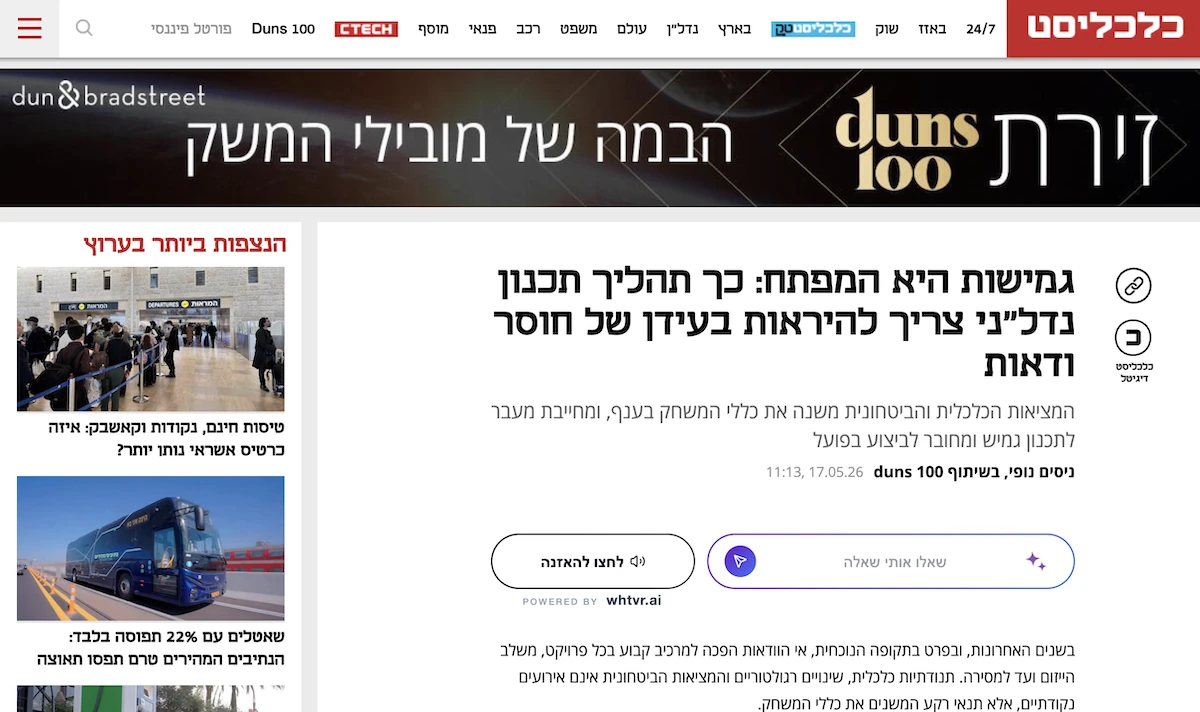Focus the שאלו אותי שאלה input field

click(891, 561)
